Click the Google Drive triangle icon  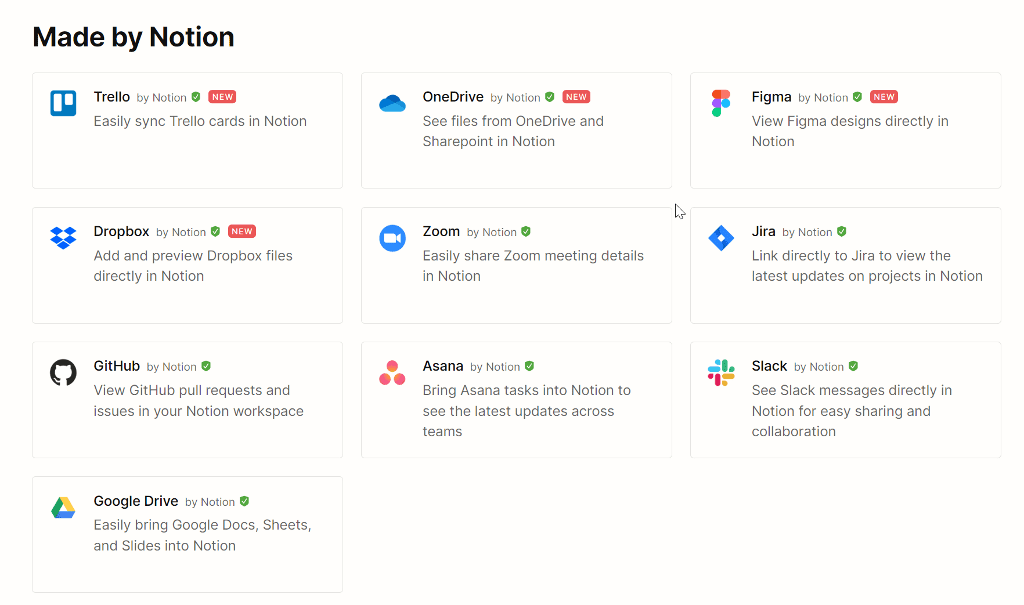tap(63, 508)
